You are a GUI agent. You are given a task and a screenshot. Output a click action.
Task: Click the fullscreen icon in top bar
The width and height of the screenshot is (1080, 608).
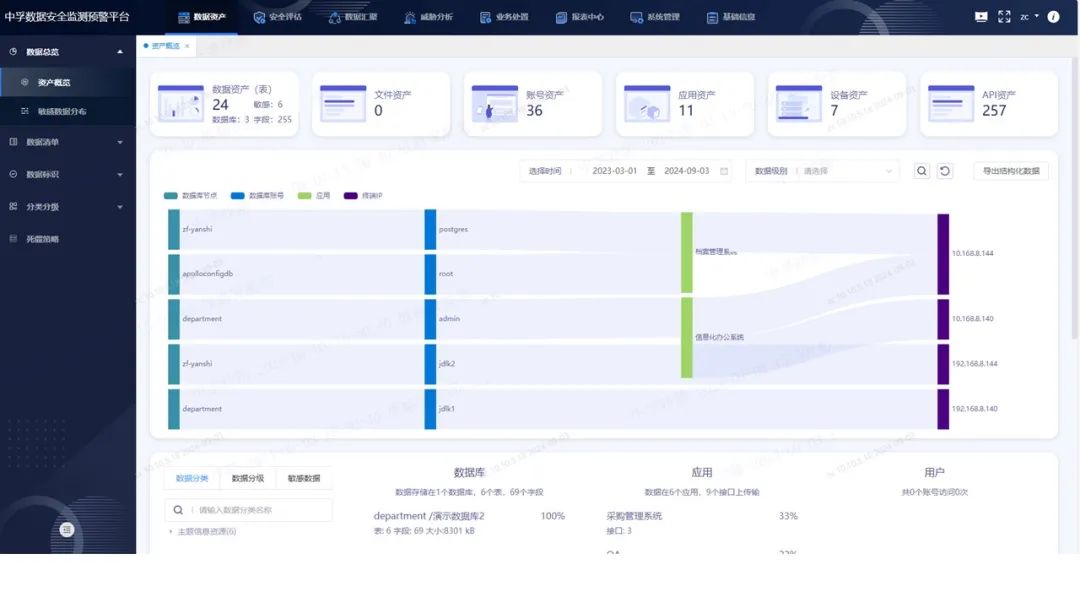[1003, 17]
